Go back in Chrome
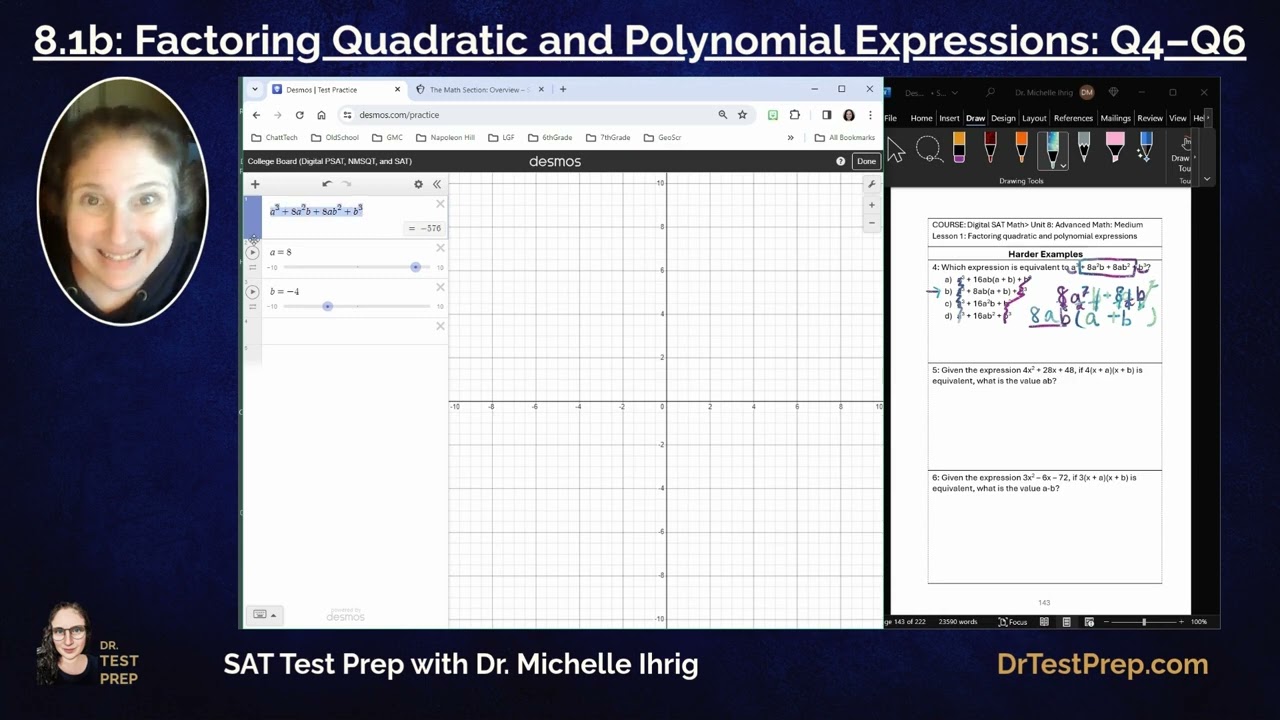The height and width of the screenshot is (720, 1280). tap(256, 115)
